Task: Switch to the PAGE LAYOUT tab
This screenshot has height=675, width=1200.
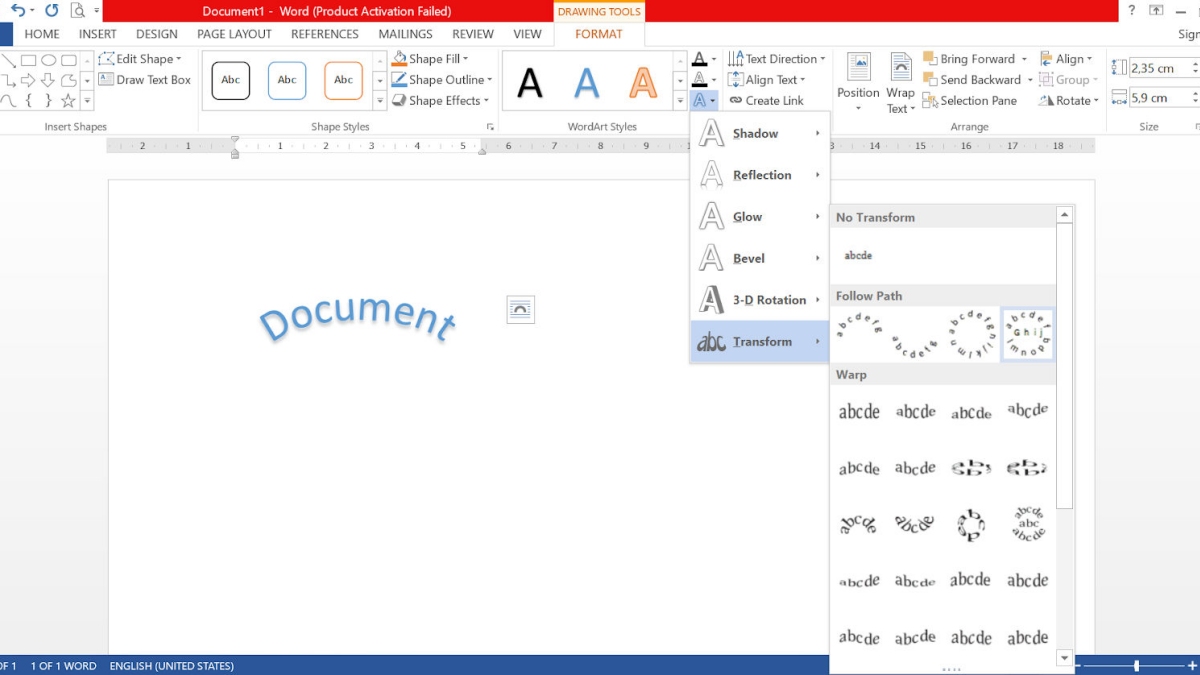Action: click(x=234, y=34)
